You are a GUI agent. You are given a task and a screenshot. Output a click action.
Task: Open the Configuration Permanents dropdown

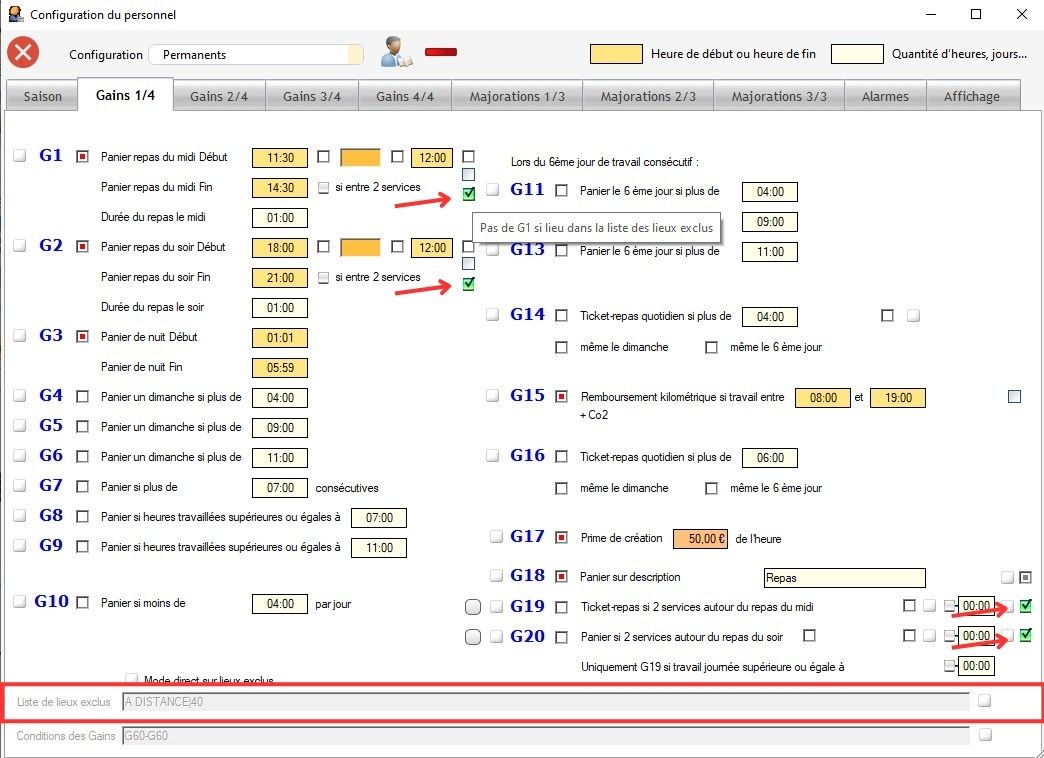pyautogui.click(x=256, y=55)
